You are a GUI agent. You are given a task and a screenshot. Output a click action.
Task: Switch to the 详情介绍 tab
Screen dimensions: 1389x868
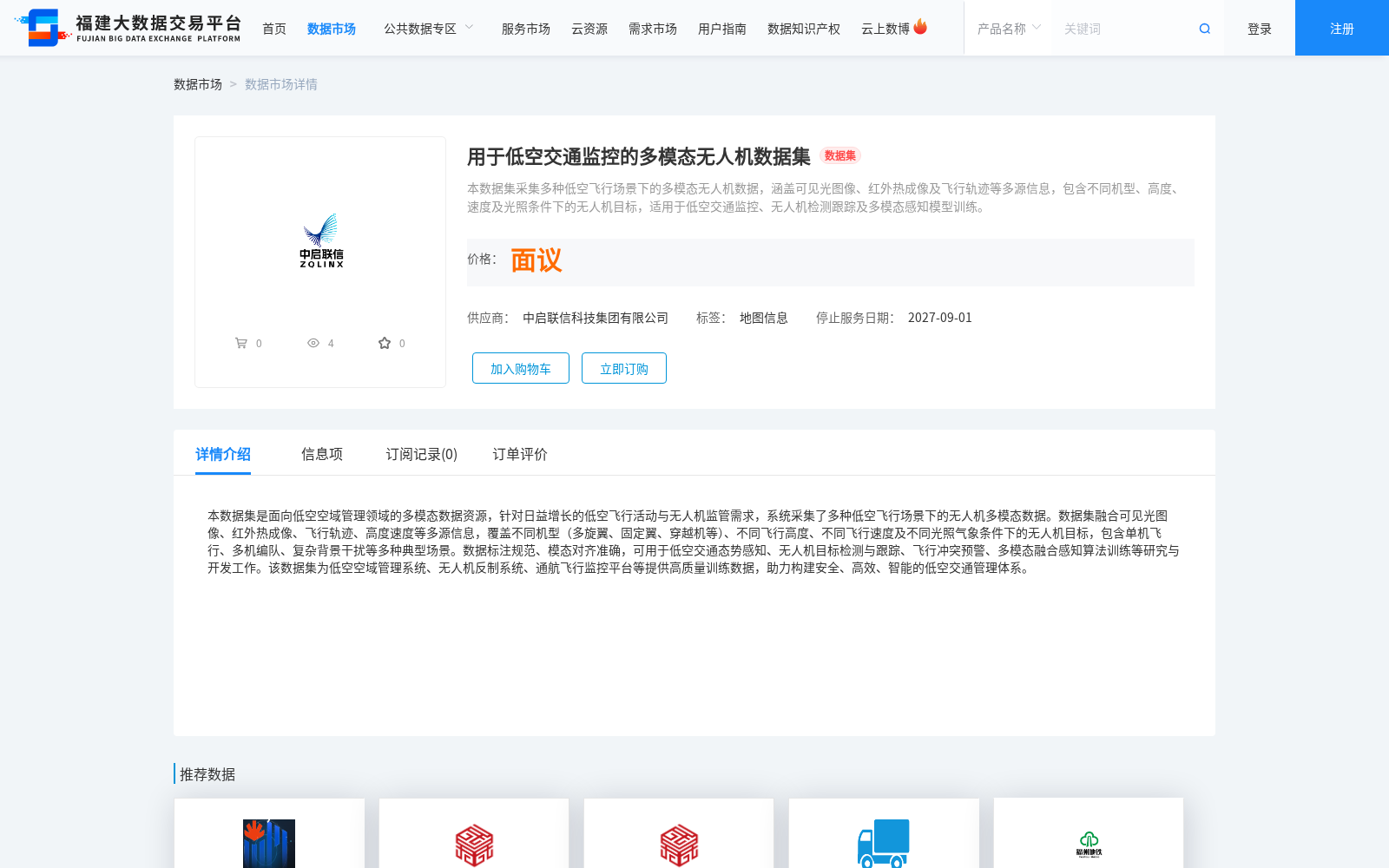coord(223,454)
